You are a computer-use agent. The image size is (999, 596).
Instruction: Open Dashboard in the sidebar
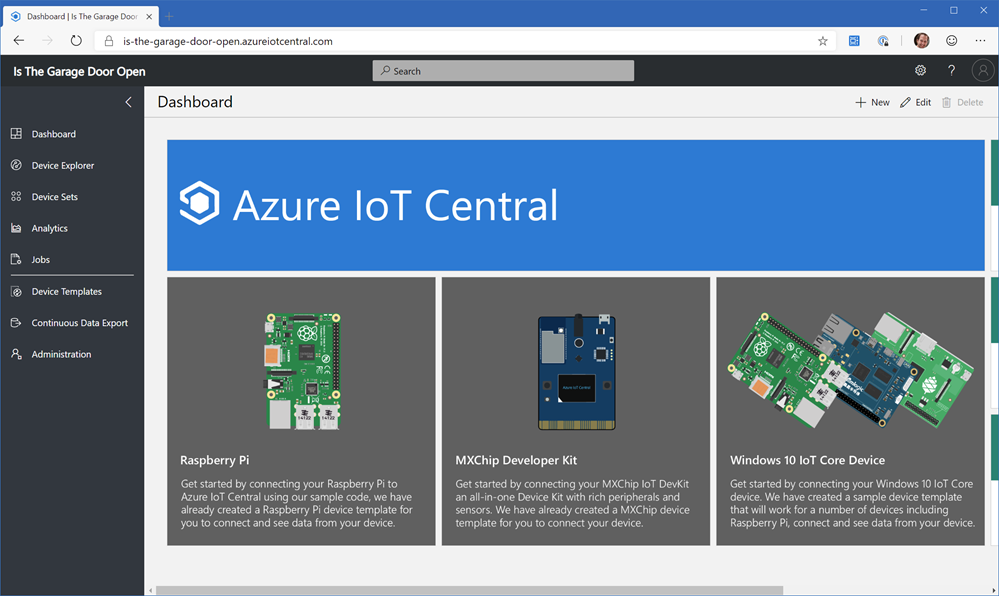point(72,134)
